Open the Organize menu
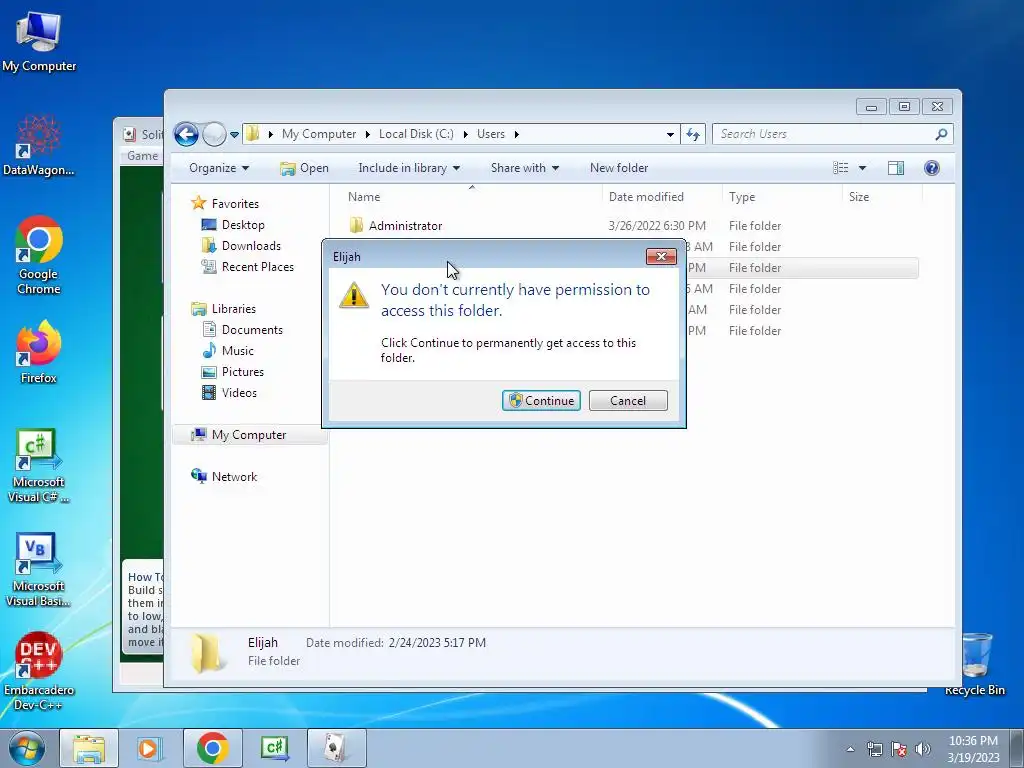 tap(219, 168)
